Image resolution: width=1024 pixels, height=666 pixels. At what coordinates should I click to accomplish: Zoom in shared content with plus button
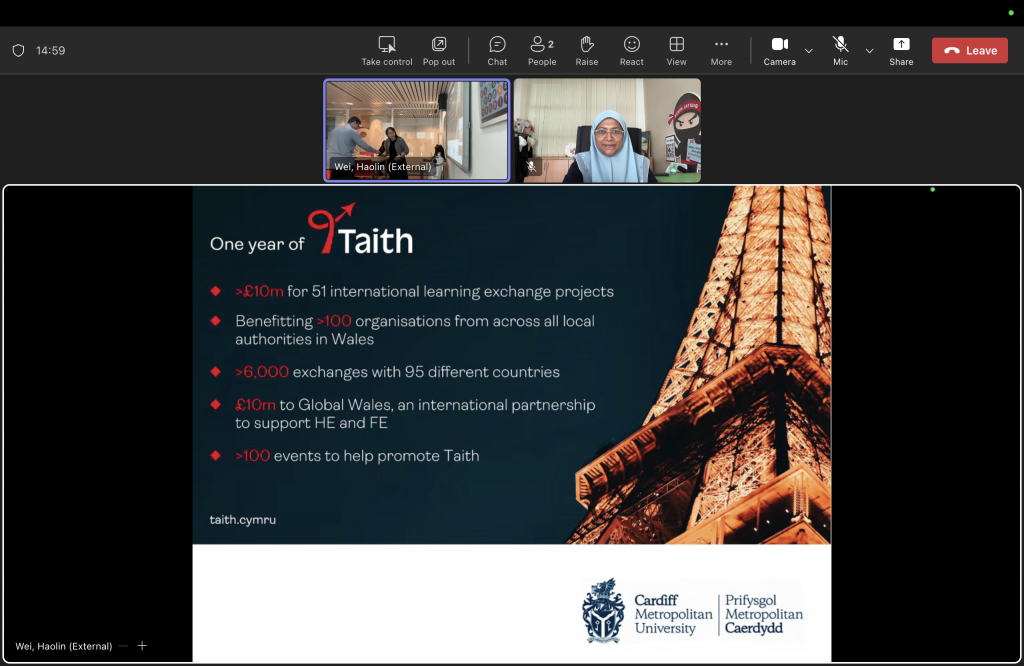pos(142,646)
